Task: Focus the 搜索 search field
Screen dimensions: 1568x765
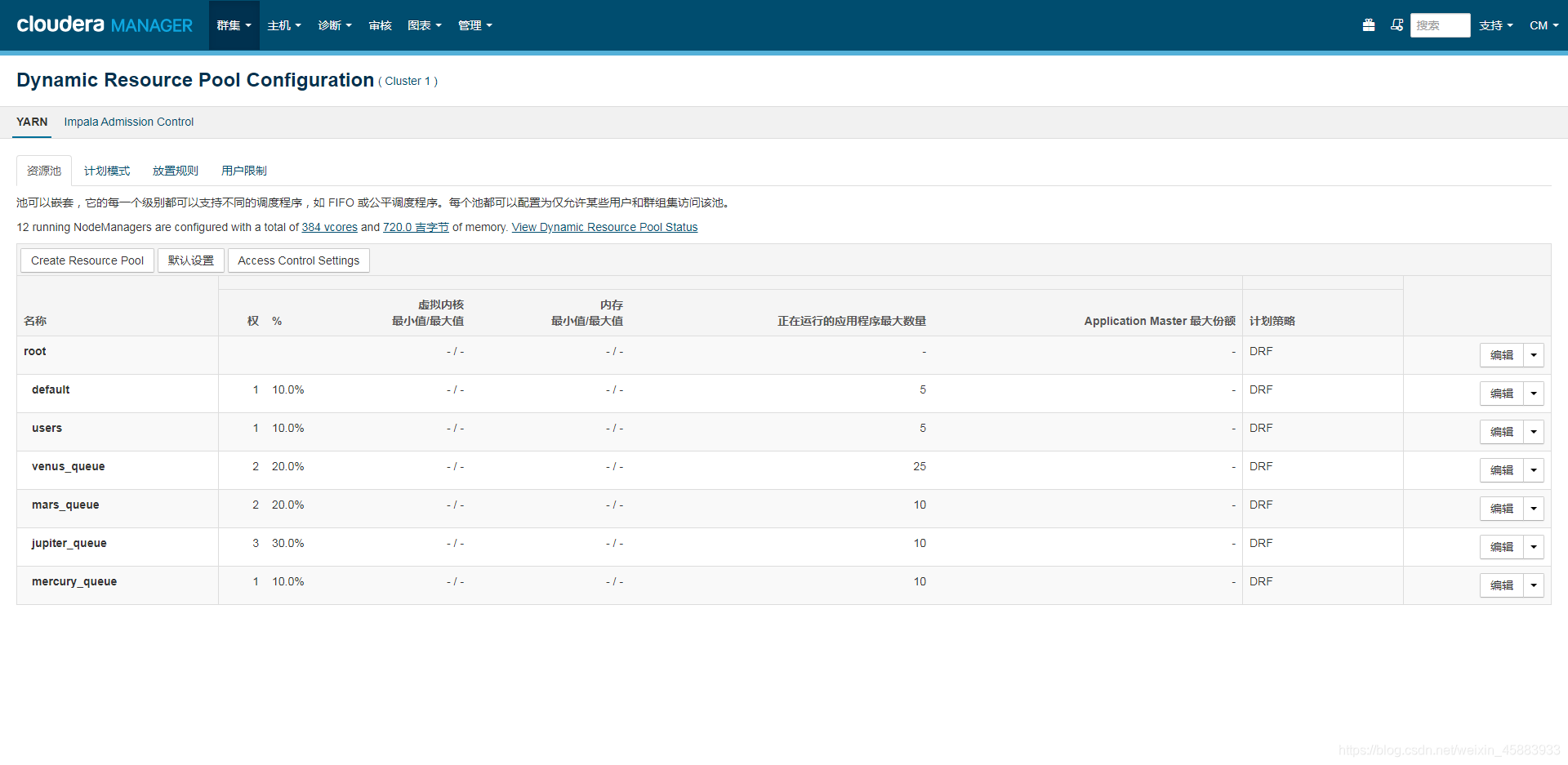Action: click(1440, 25)
